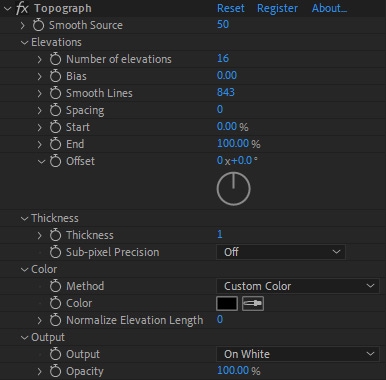Toggle stopwatch for Normalize Elevation Length
386x380 pixels.
(55, 320)
